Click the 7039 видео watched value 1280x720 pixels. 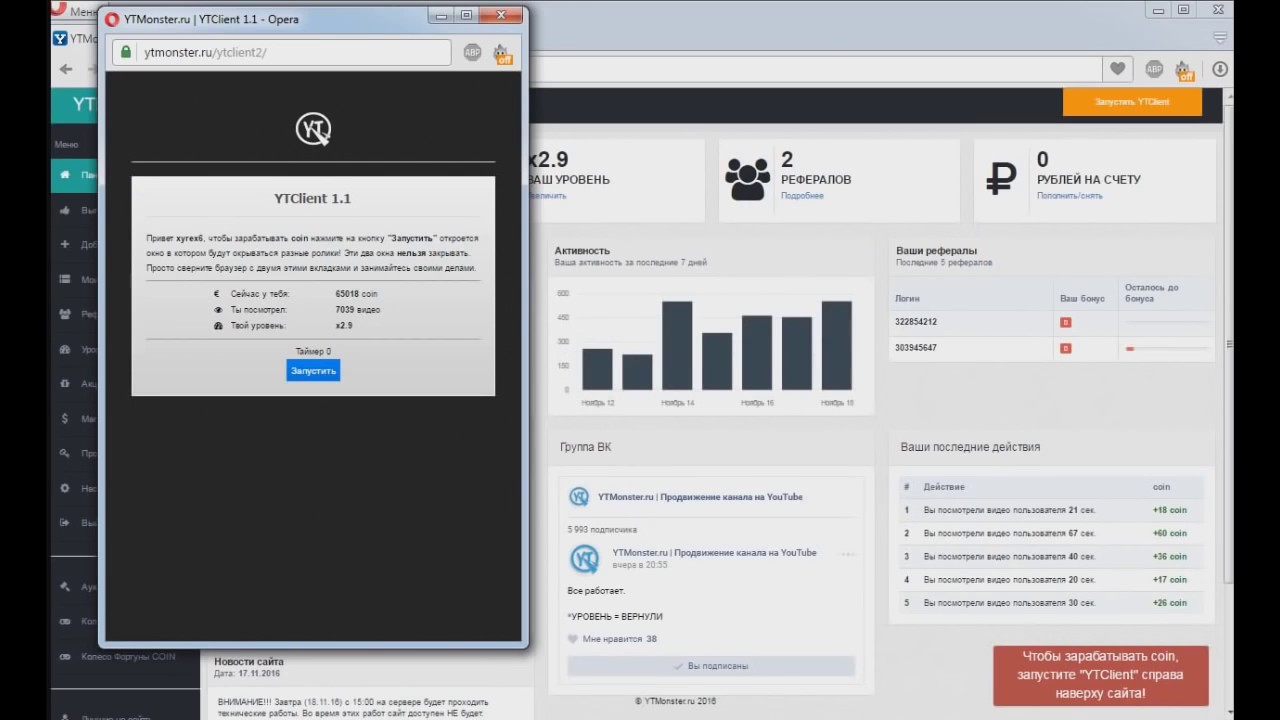[x=358, y=310]
